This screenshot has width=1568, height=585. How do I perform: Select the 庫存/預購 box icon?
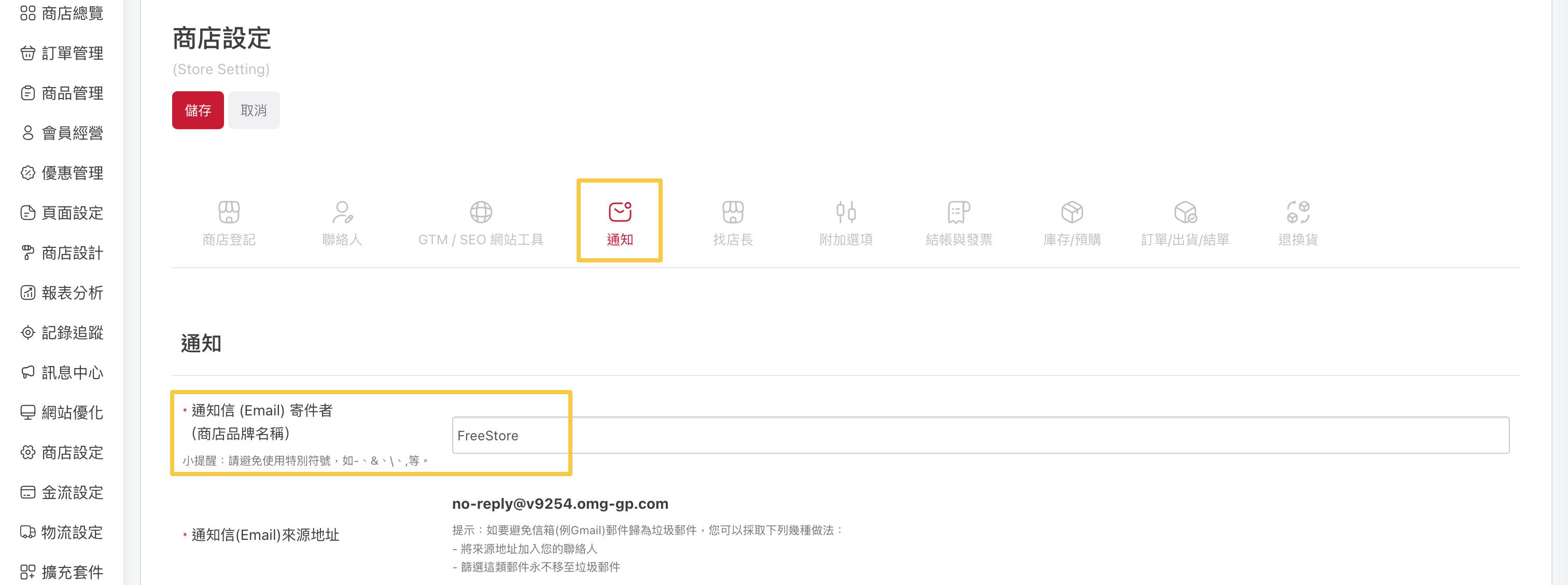coord(1072,213)
